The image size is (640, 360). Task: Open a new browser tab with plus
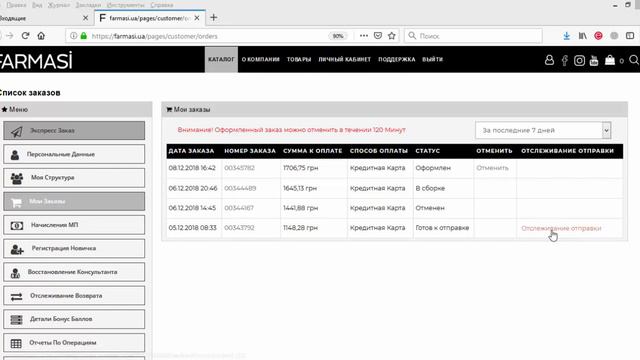tap(213, 18)
